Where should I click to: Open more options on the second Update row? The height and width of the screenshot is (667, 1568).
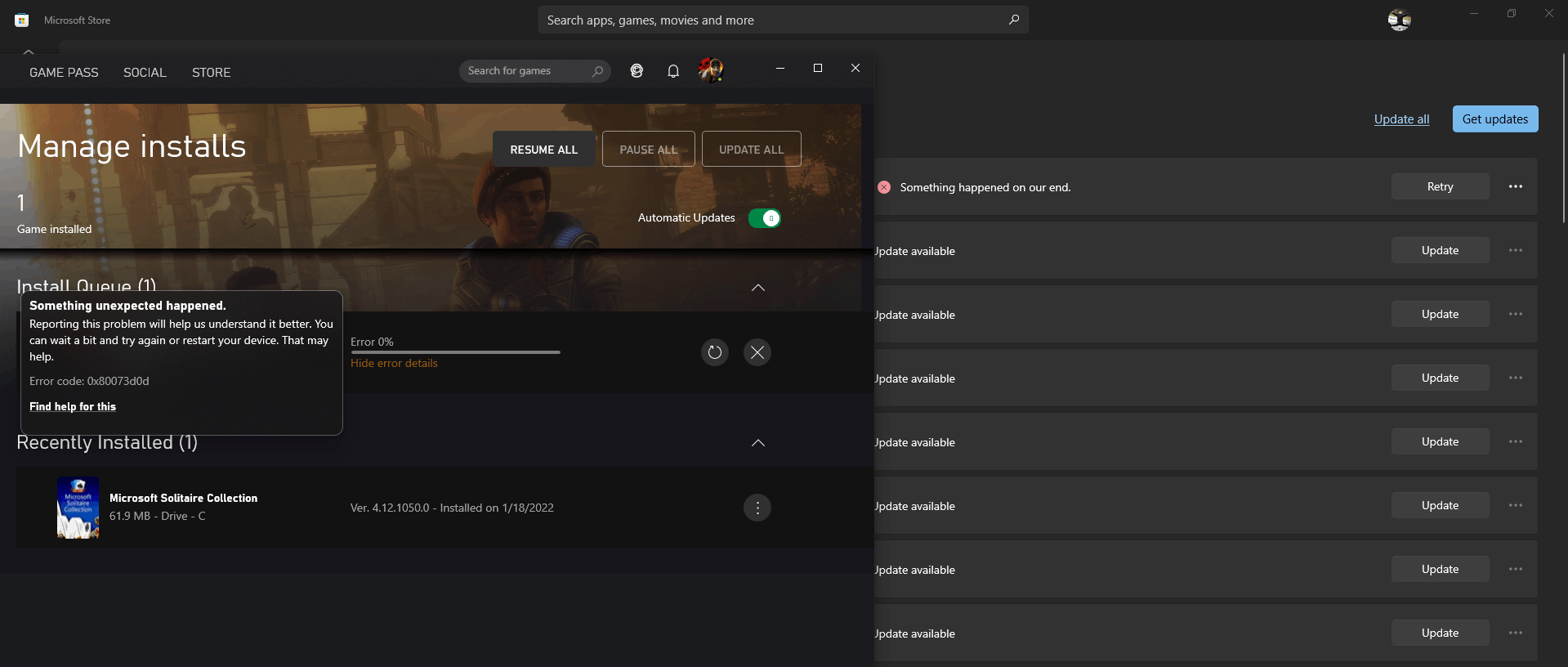pos(1516,314)
